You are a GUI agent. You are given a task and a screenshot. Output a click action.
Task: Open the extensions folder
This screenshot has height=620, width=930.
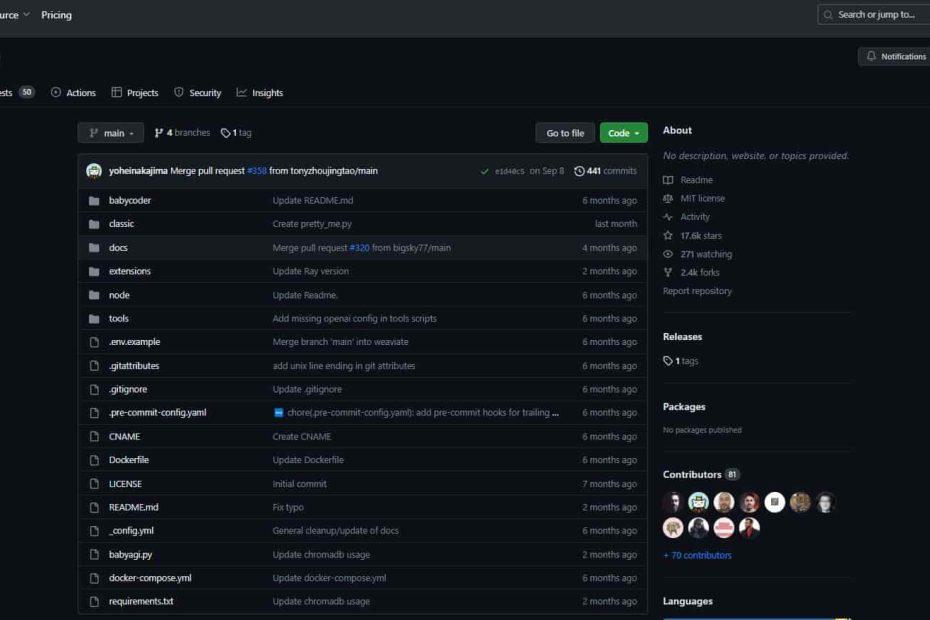click(x=129, y=271)
